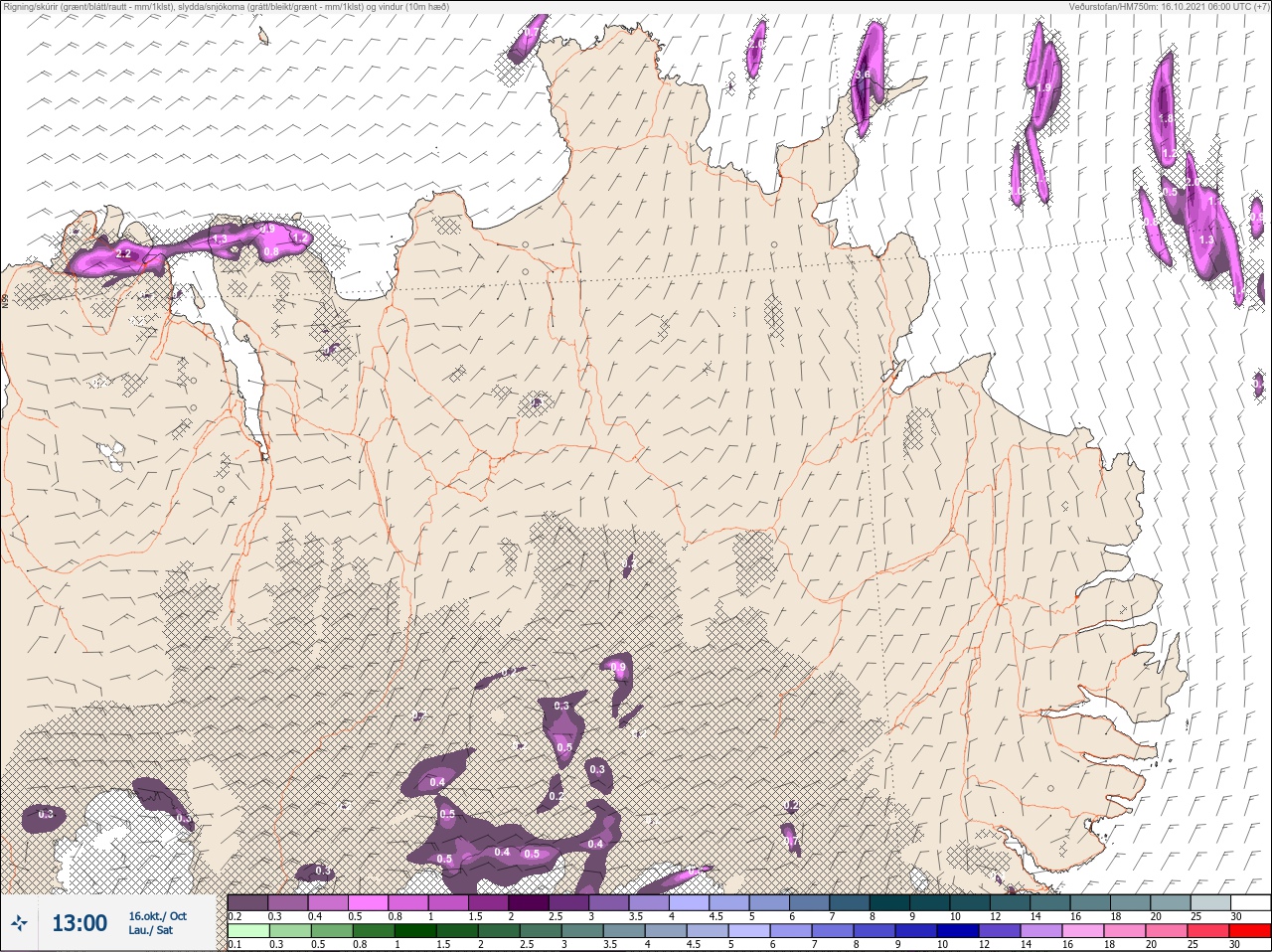Select the 13:00 forecast time label
The width and height of the screenshot is (1272, 952).
[x=79, y=923]
